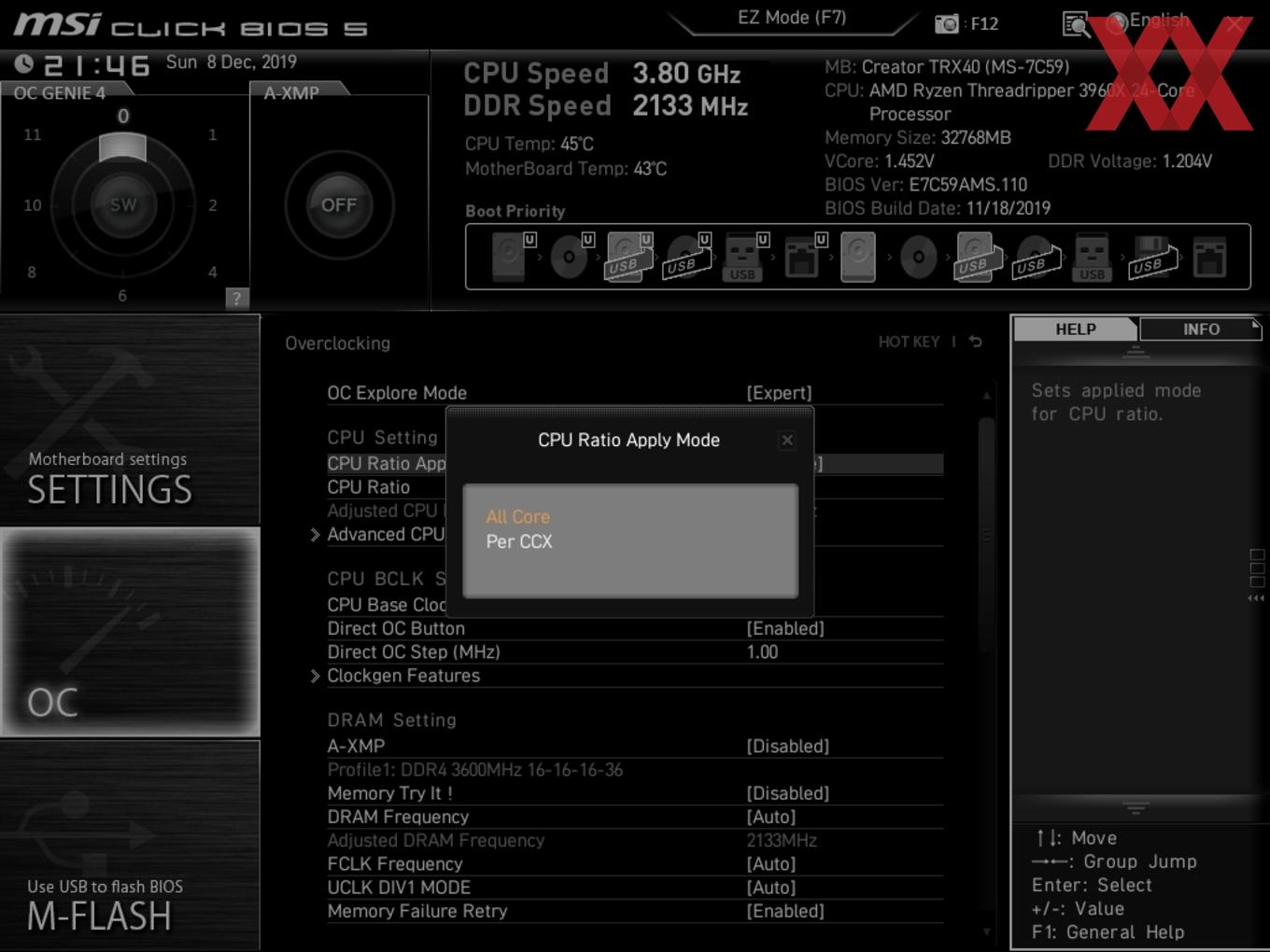Change UCLK DIV1 MODE Auto value
The image size is (1270, 952).
[771, 888]
